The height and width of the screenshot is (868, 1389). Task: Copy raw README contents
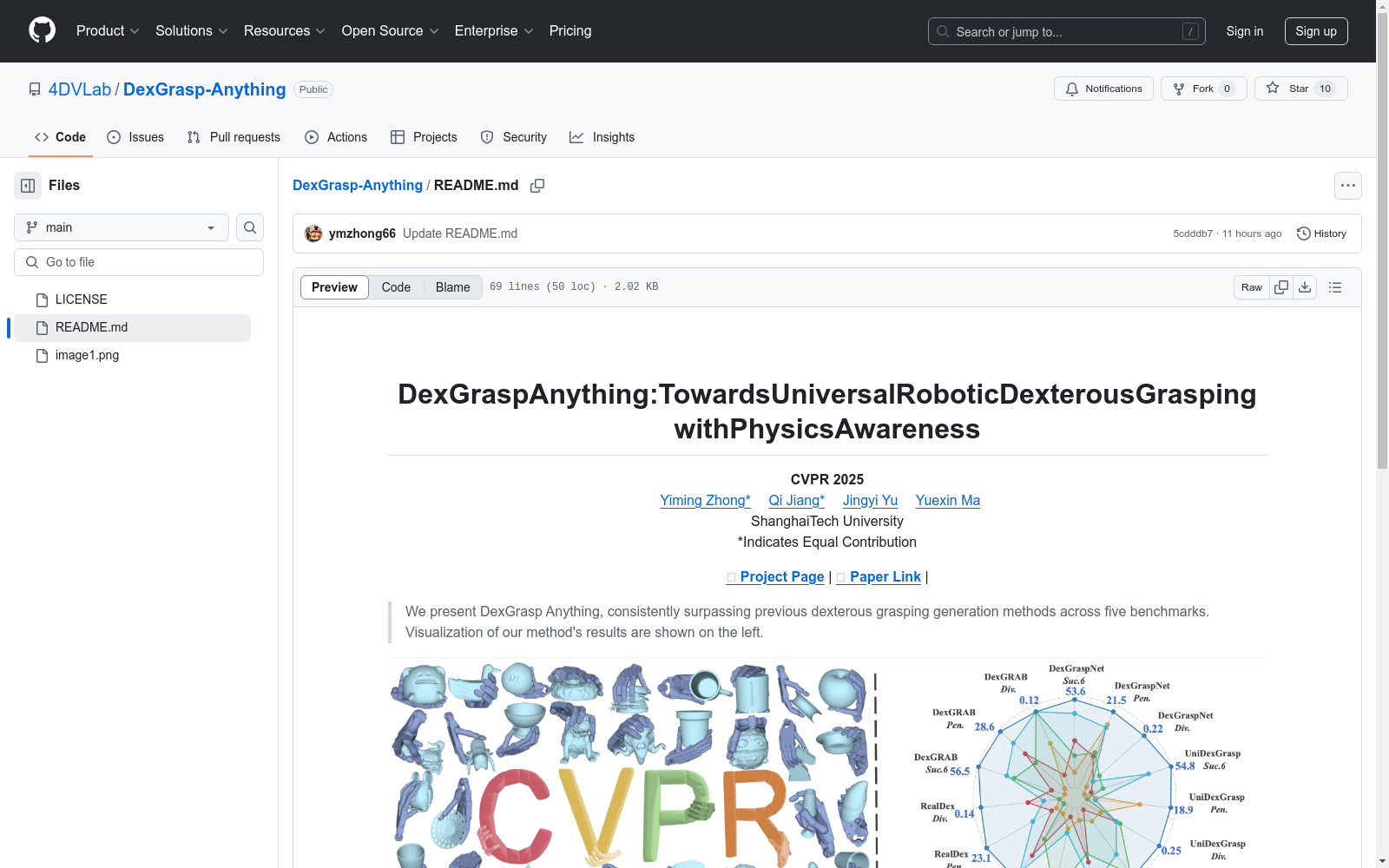tap(1280, 286)
